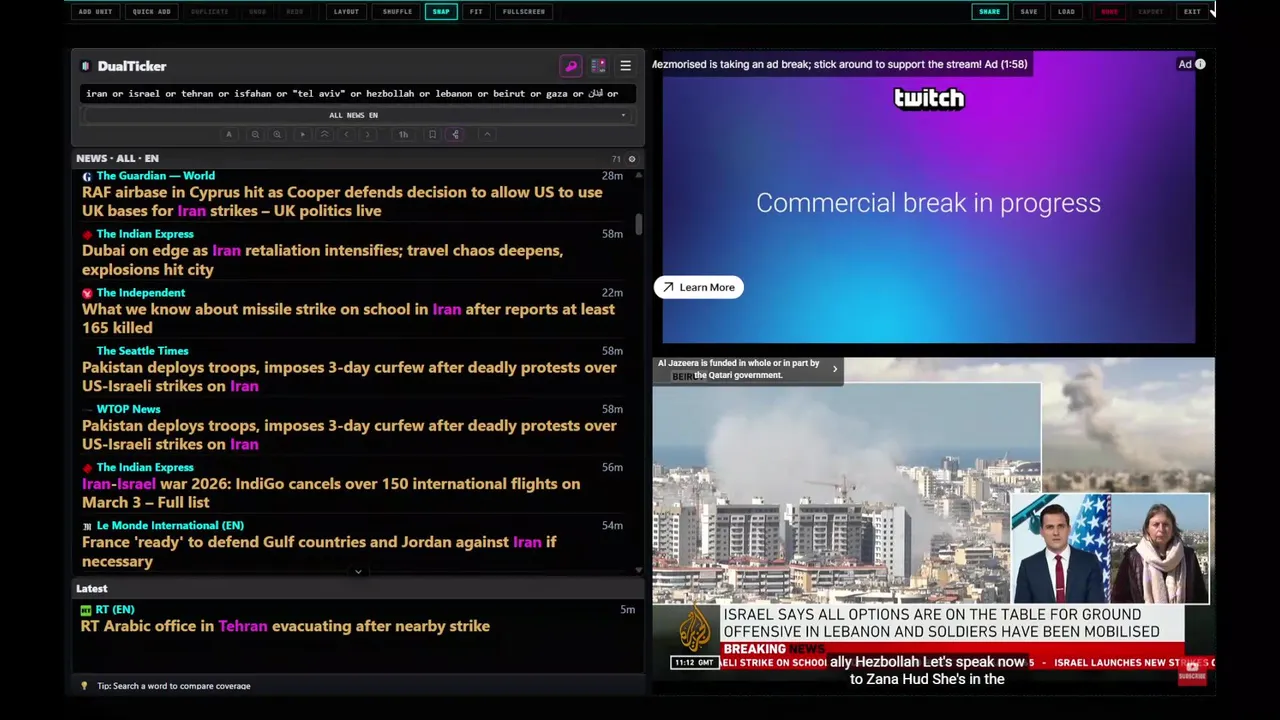Screen dimensions: 1280x720
Task: Open France 'ready' to defend Gulf headline
Action: pos(319,551)
